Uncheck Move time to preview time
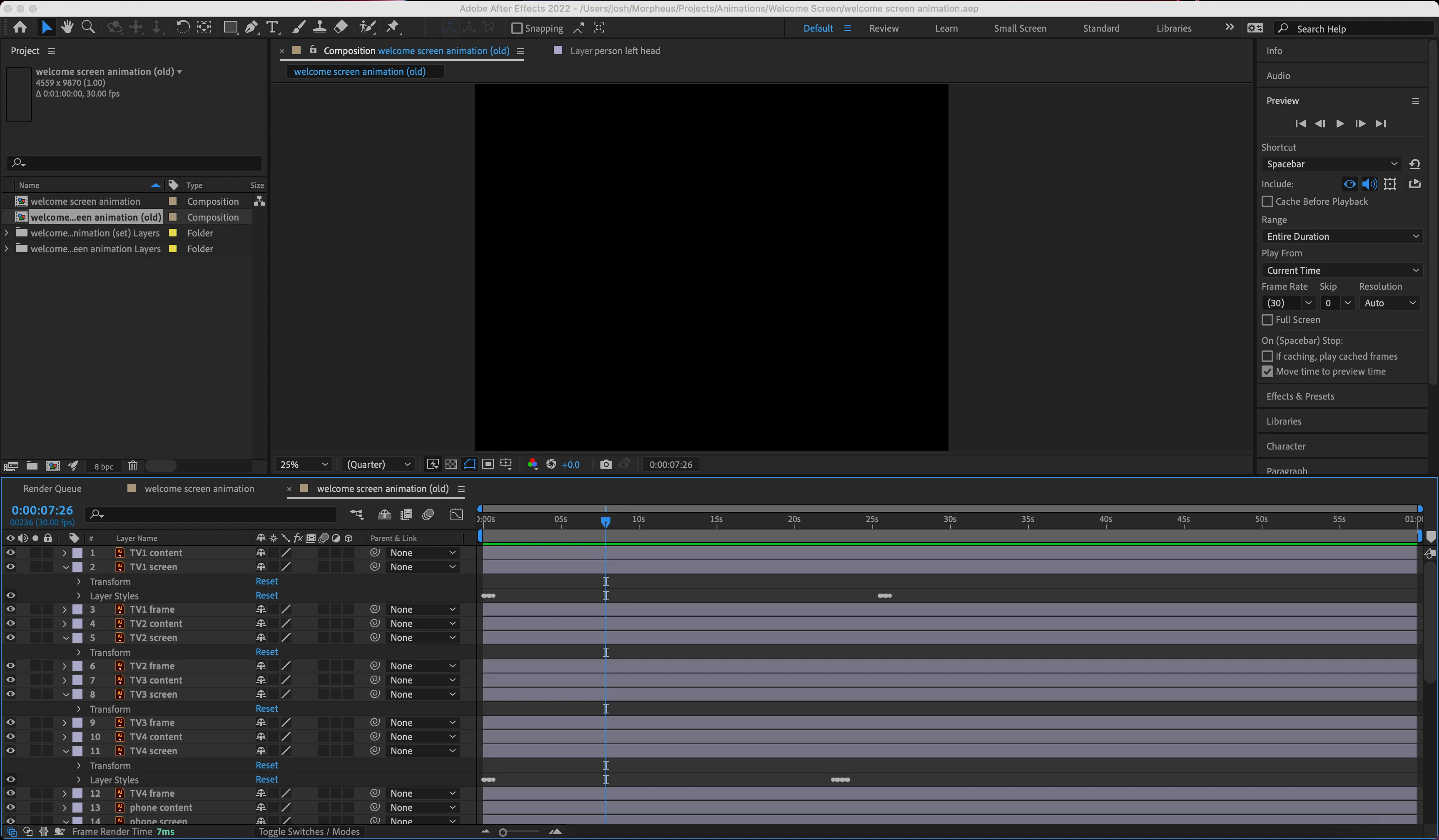This screenshot has height=840, width=1439. pyautogui.click(x=1267, y=372)
